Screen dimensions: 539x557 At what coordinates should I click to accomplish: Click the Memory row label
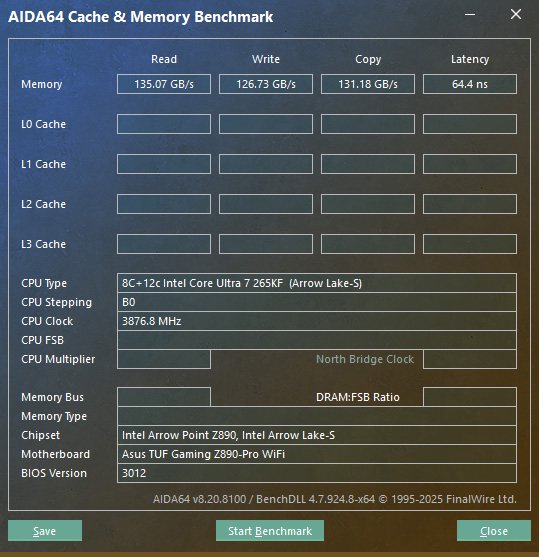[x=42, y=85]
